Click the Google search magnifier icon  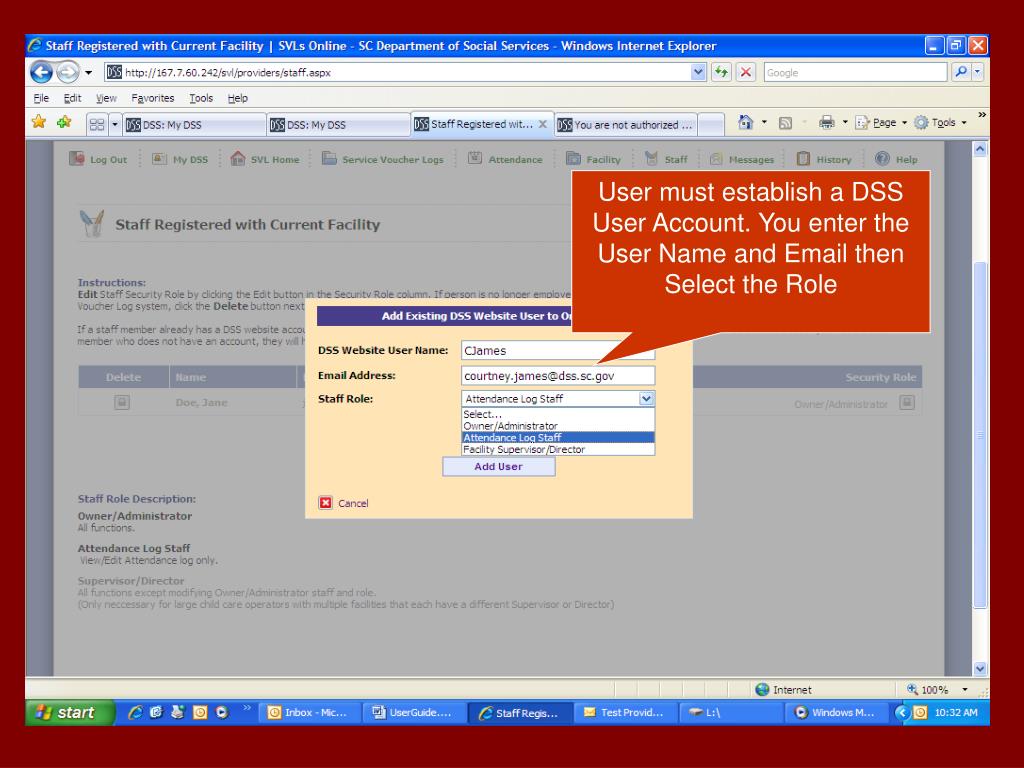tap(961, 72)
